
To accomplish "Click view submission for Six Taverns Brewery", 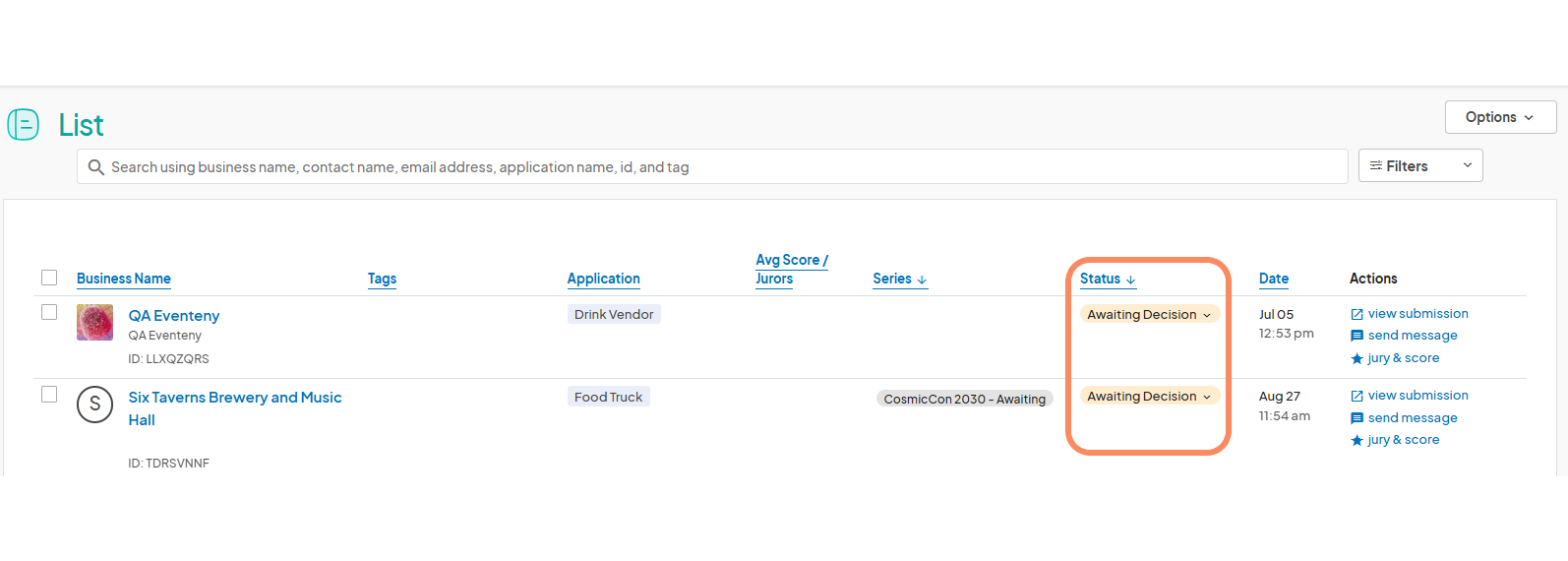I will click(x=1417, y=396).
